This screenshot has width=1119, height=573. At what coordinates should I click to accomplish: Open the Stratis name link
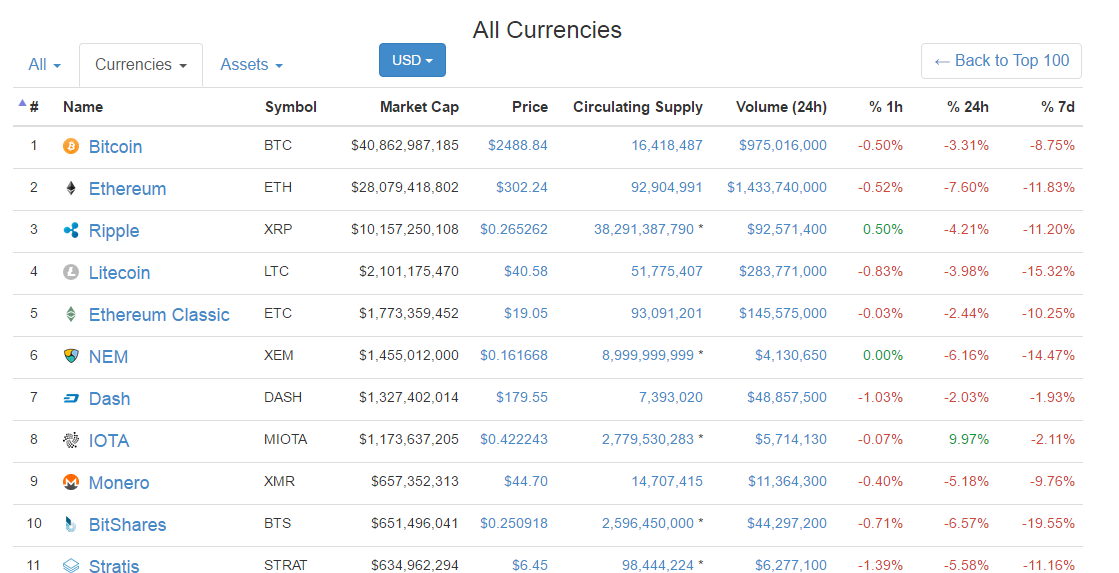coord(114,567)
